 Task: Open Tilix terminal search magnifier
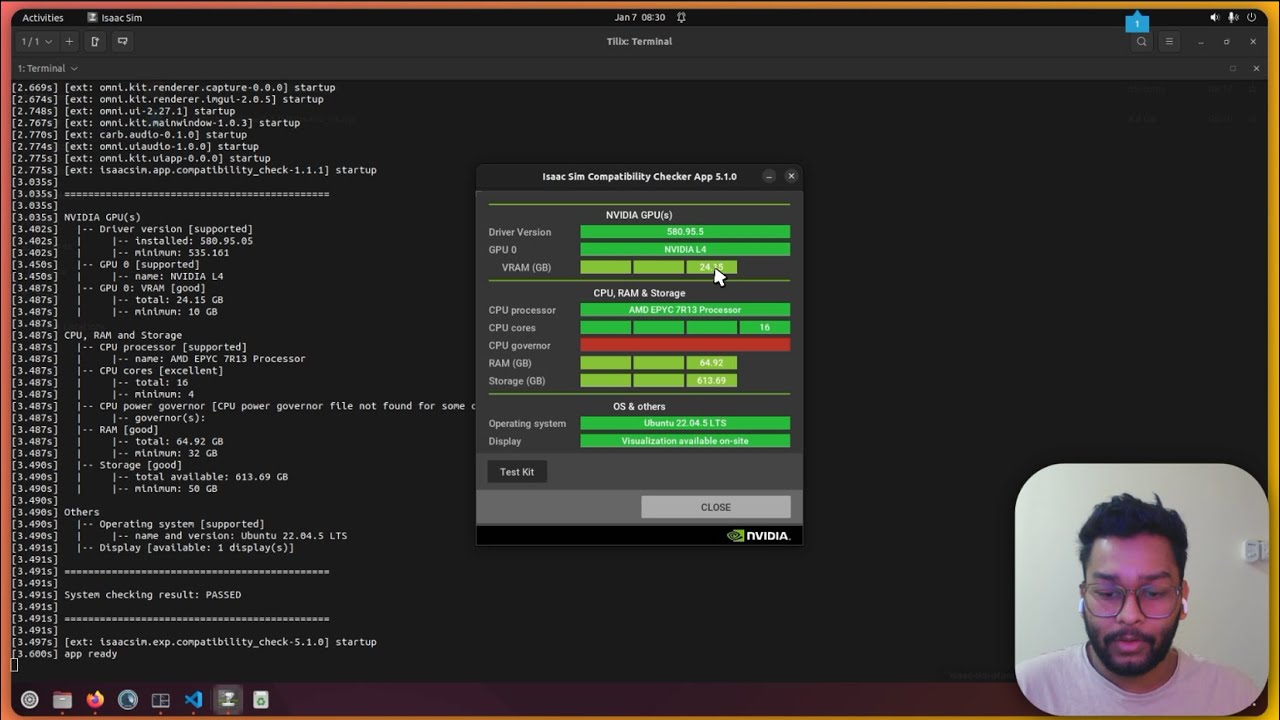[x=1141, y=41]
